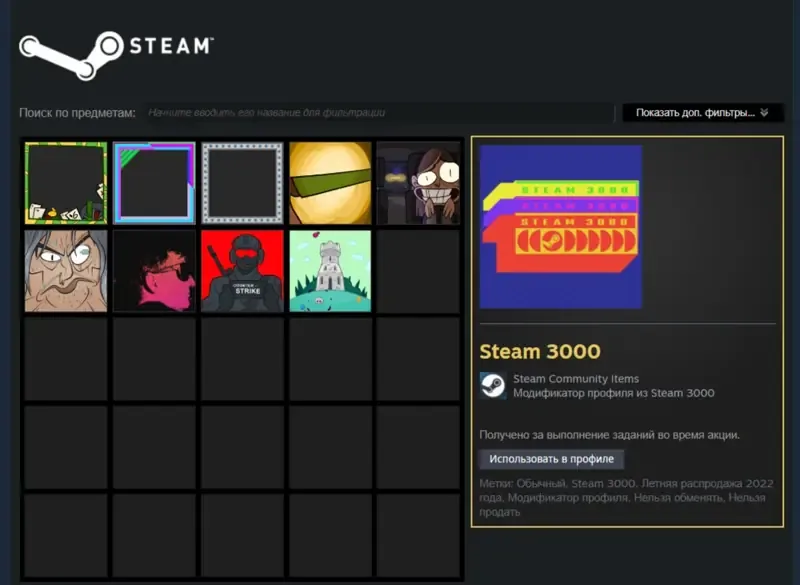
Task: Select the Counter-Strike soldier avatar on red
Action: click(242, 271)
